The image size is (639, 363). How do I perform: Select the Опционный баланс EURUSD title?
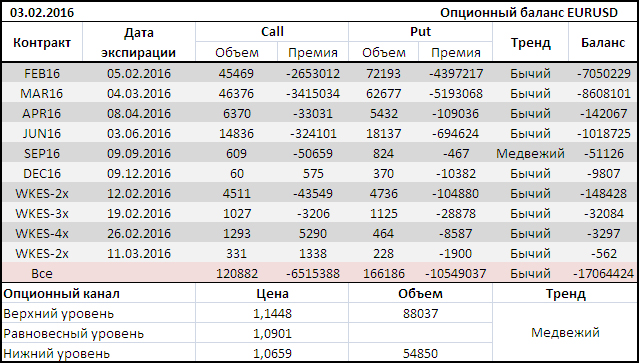click(529, 13)
